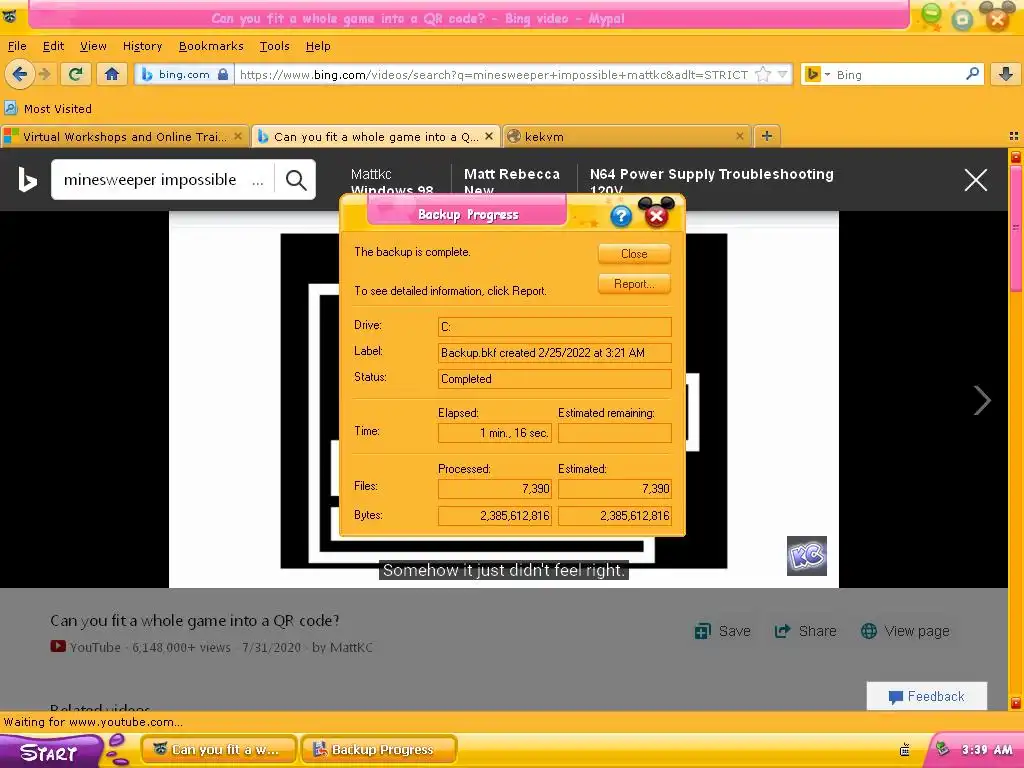Image resolution: width=1024 pixels, height=768 pixels.
Task: Save the video with the Save button
Action: (722, 631)
